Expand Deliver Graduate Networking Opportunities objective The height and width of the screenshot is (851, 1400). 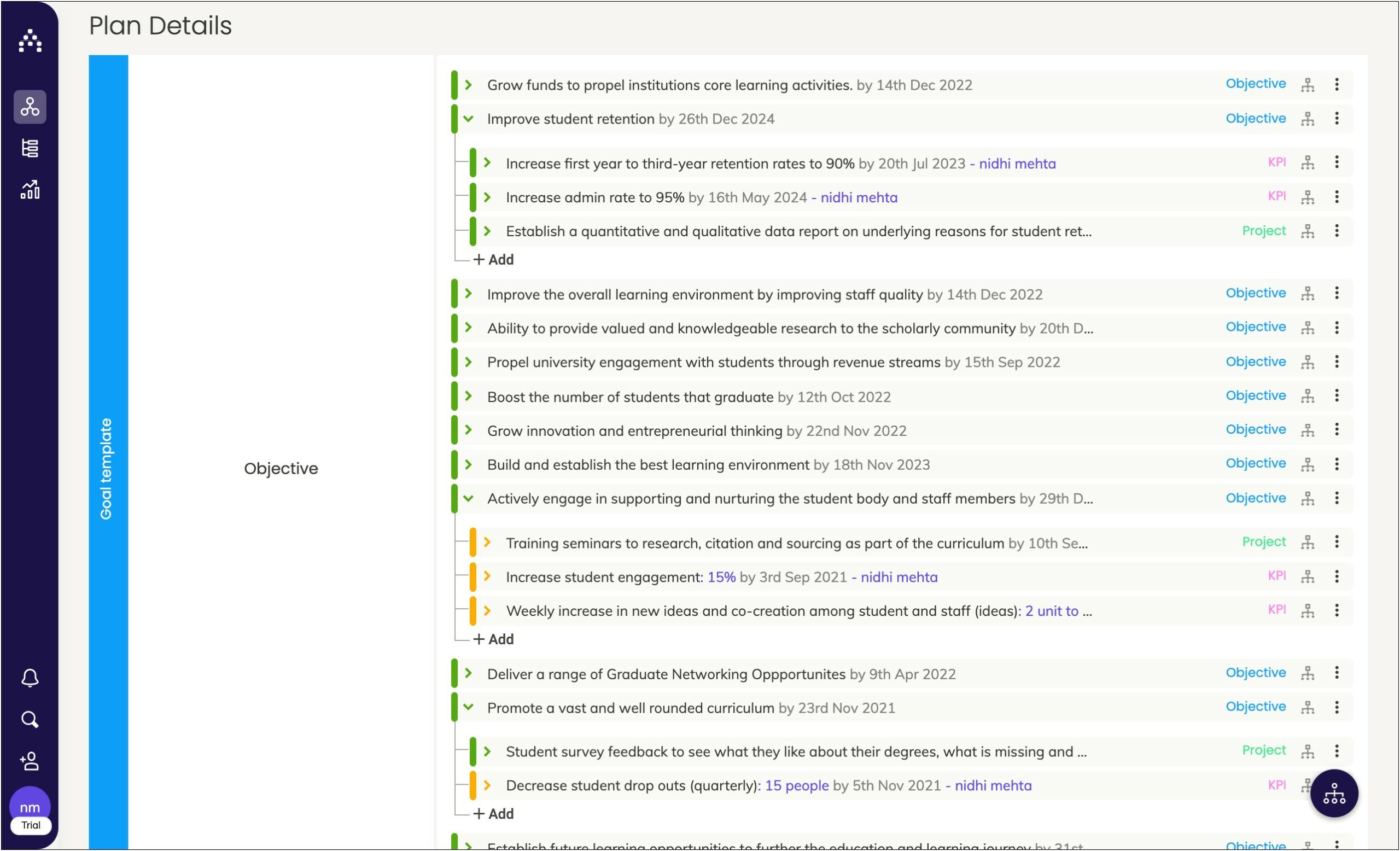(469, 673)
